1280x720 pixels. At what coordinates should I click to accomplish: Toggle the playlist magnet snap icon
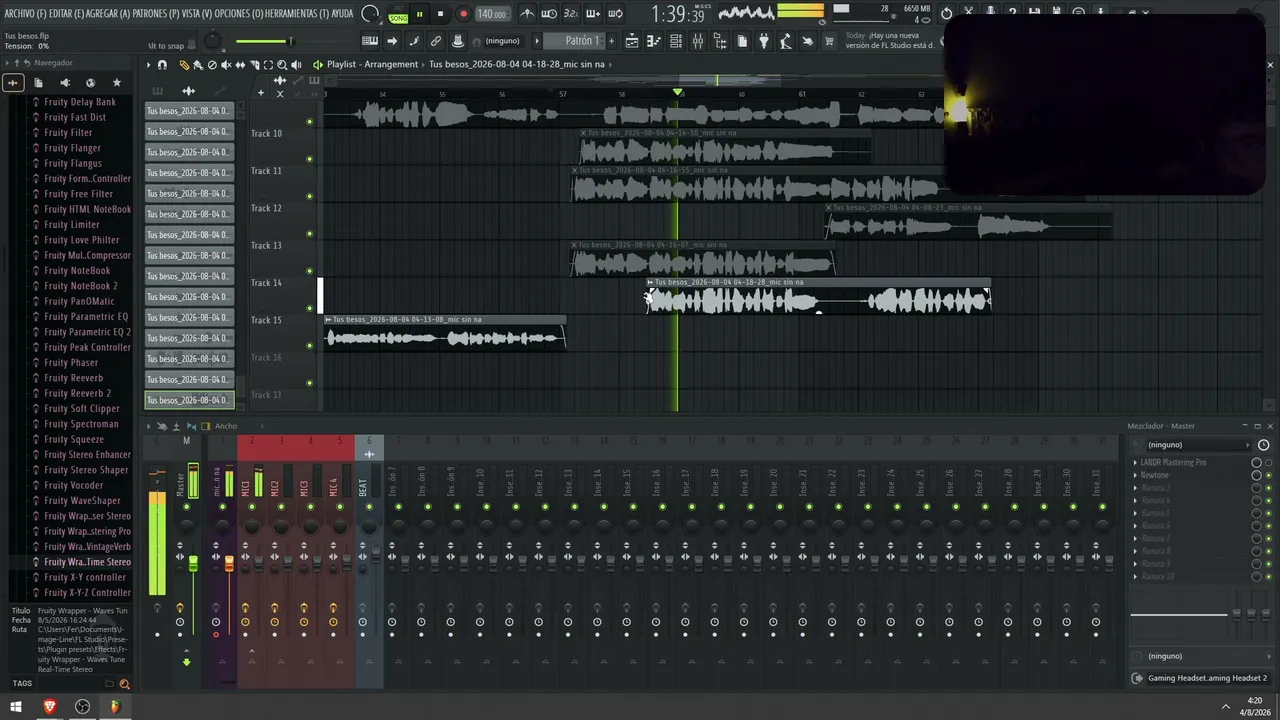[x=162, y=65]
